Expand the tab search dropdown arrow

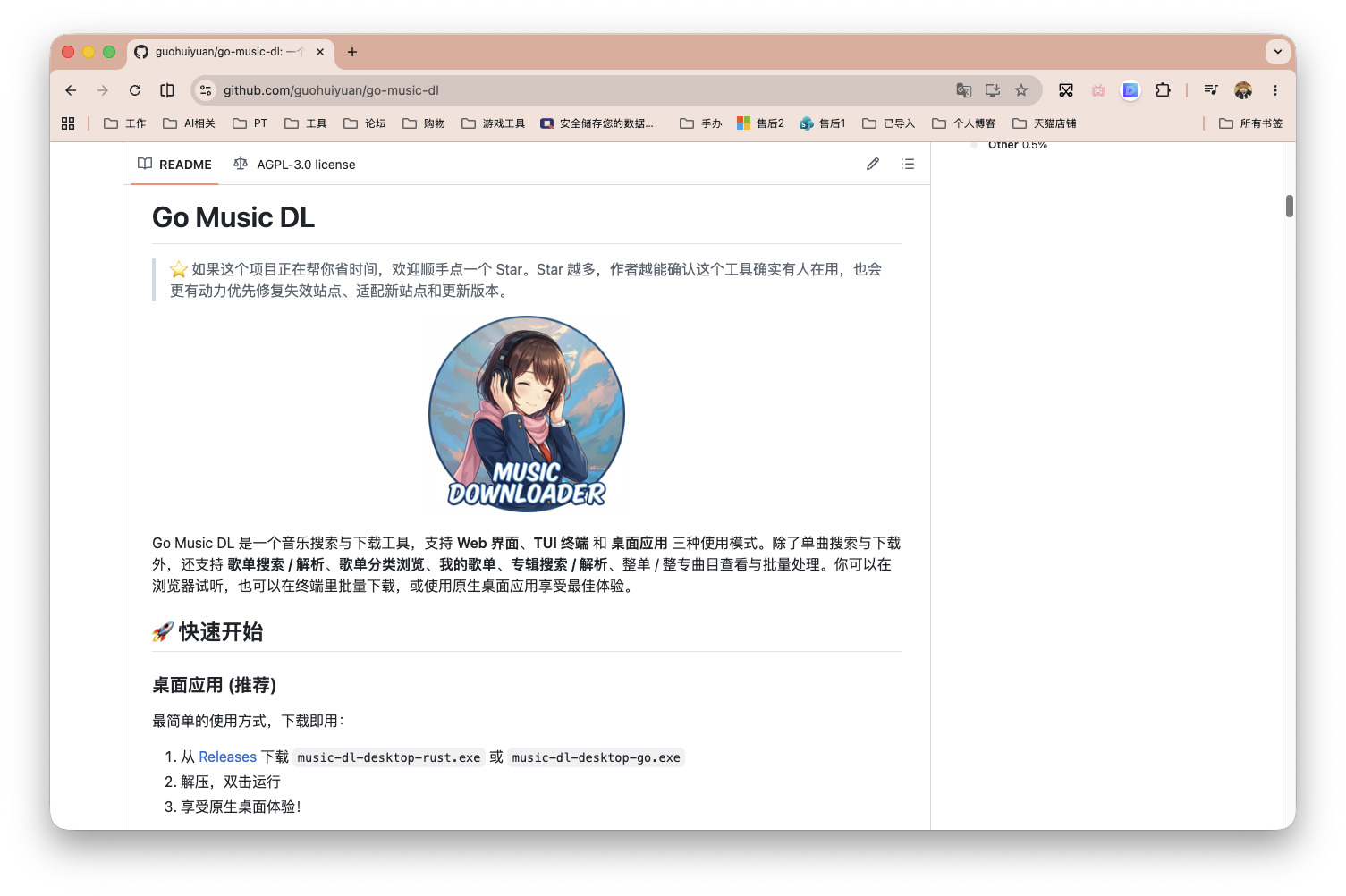[x=1278, y=52]
